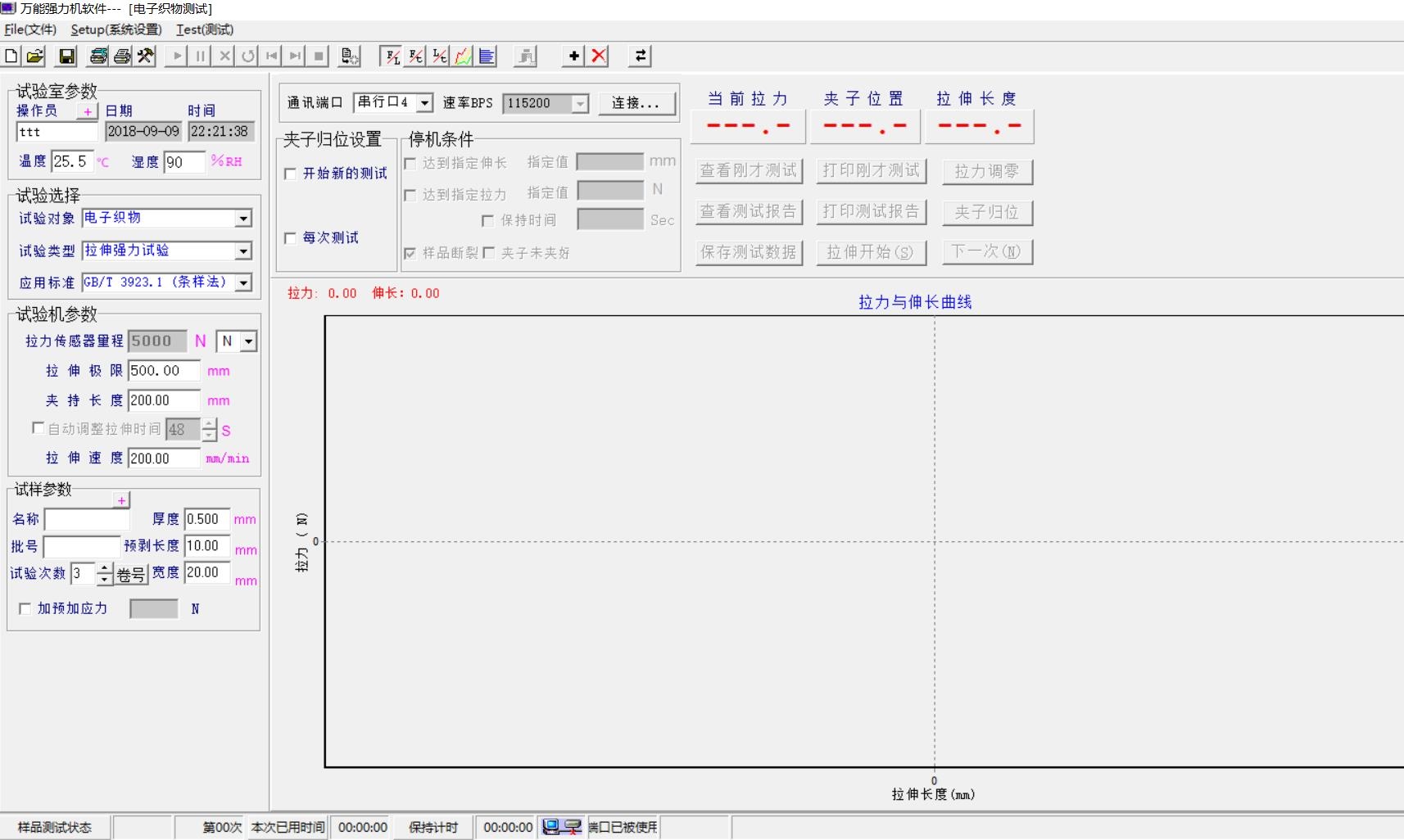Open the 应用标准 standard dropdown
This screenshot has width=1404, height=840.
tap(243, 282)
